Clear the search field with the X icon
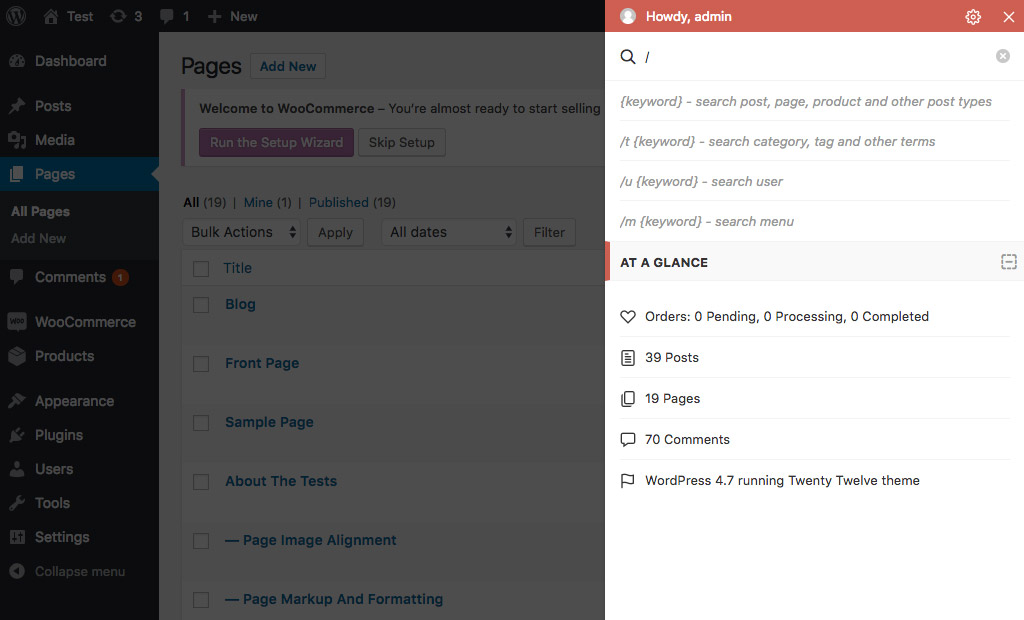 [1003, 56]
